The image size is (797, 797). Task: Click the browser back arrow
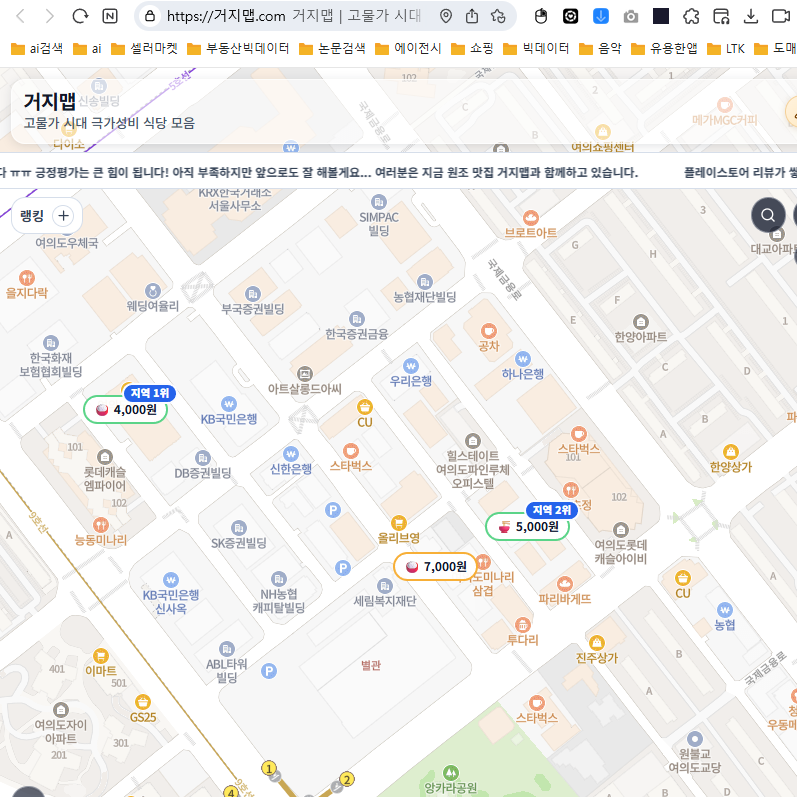[x=21, y=16]
